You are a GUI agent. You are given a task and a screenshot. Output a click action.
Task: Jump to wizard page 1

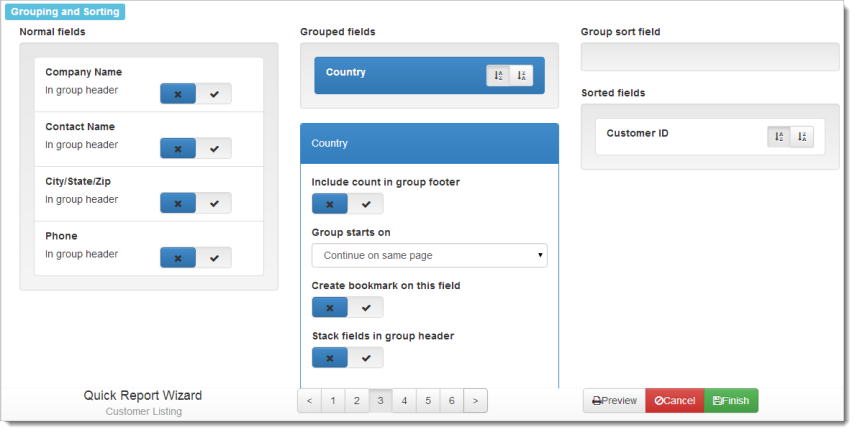tap(332, 401)
